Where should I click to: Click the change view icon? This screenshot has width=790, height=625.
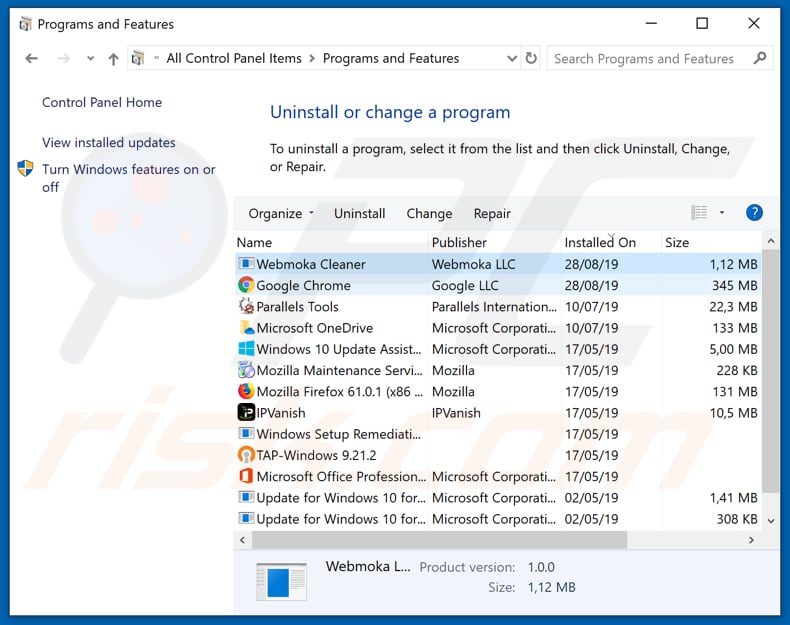(x=699, y=213)
